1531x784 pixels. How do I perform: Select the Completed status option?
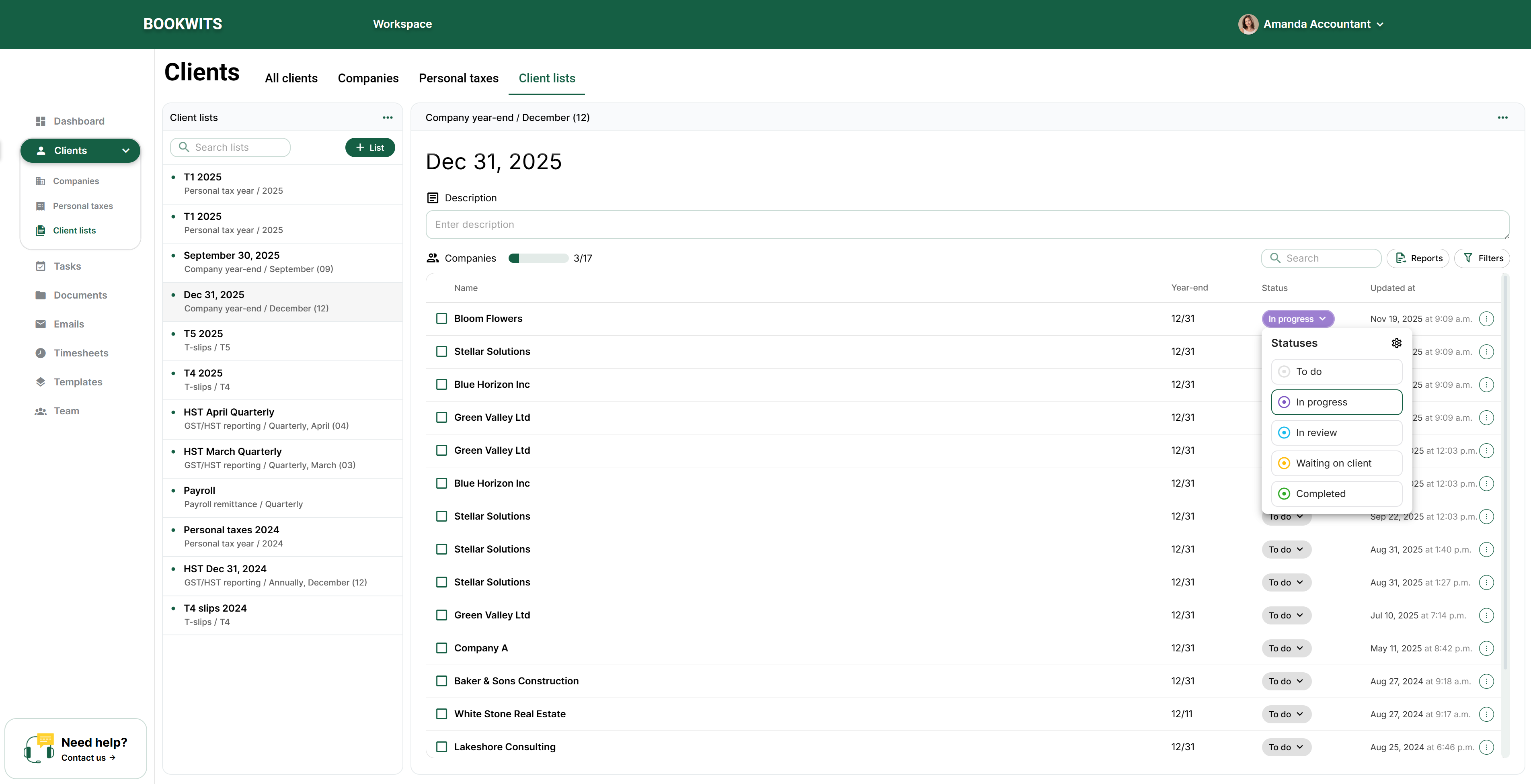tap(1336, 493)
